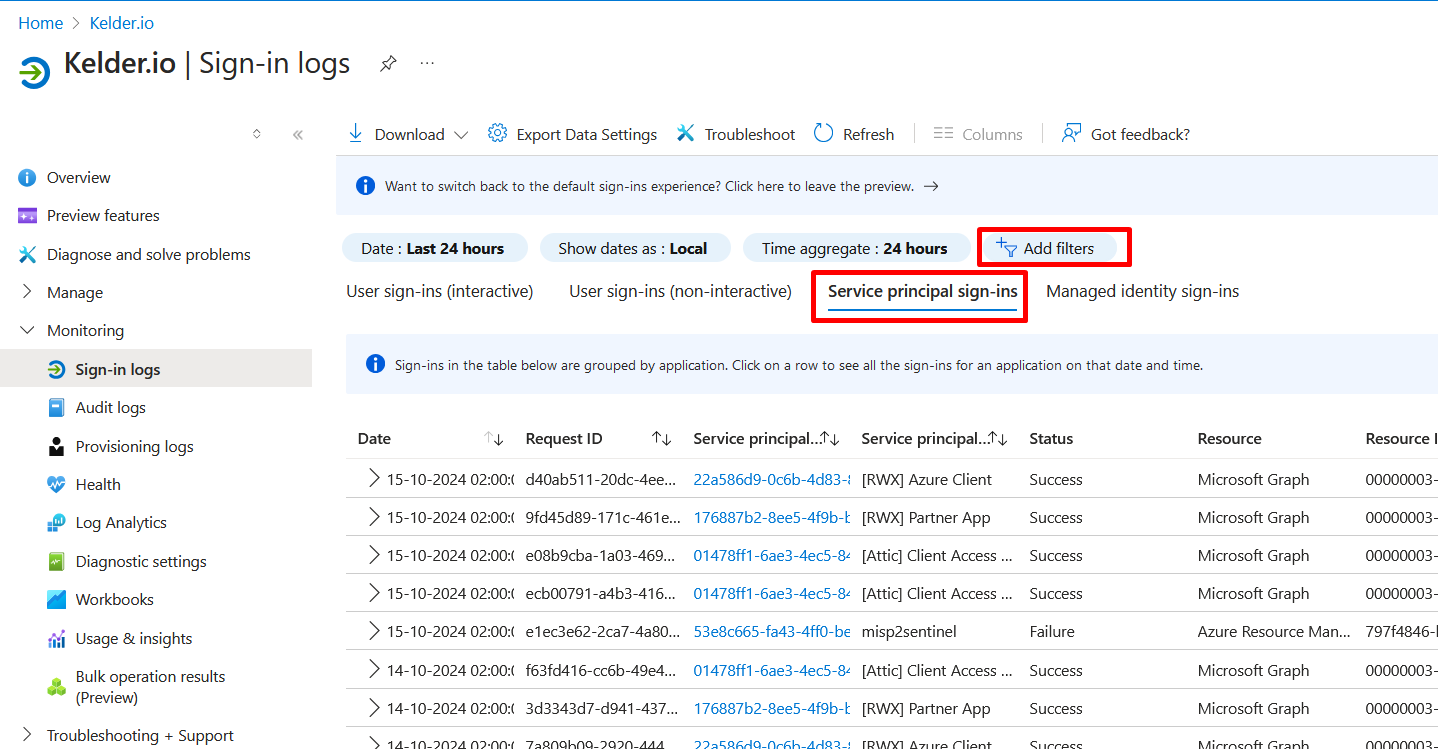This screenshot has height=749, width=1438.
Task: Expand the misp2sentinel failure row
Action: pyautogui.click(x=374, y=631)
